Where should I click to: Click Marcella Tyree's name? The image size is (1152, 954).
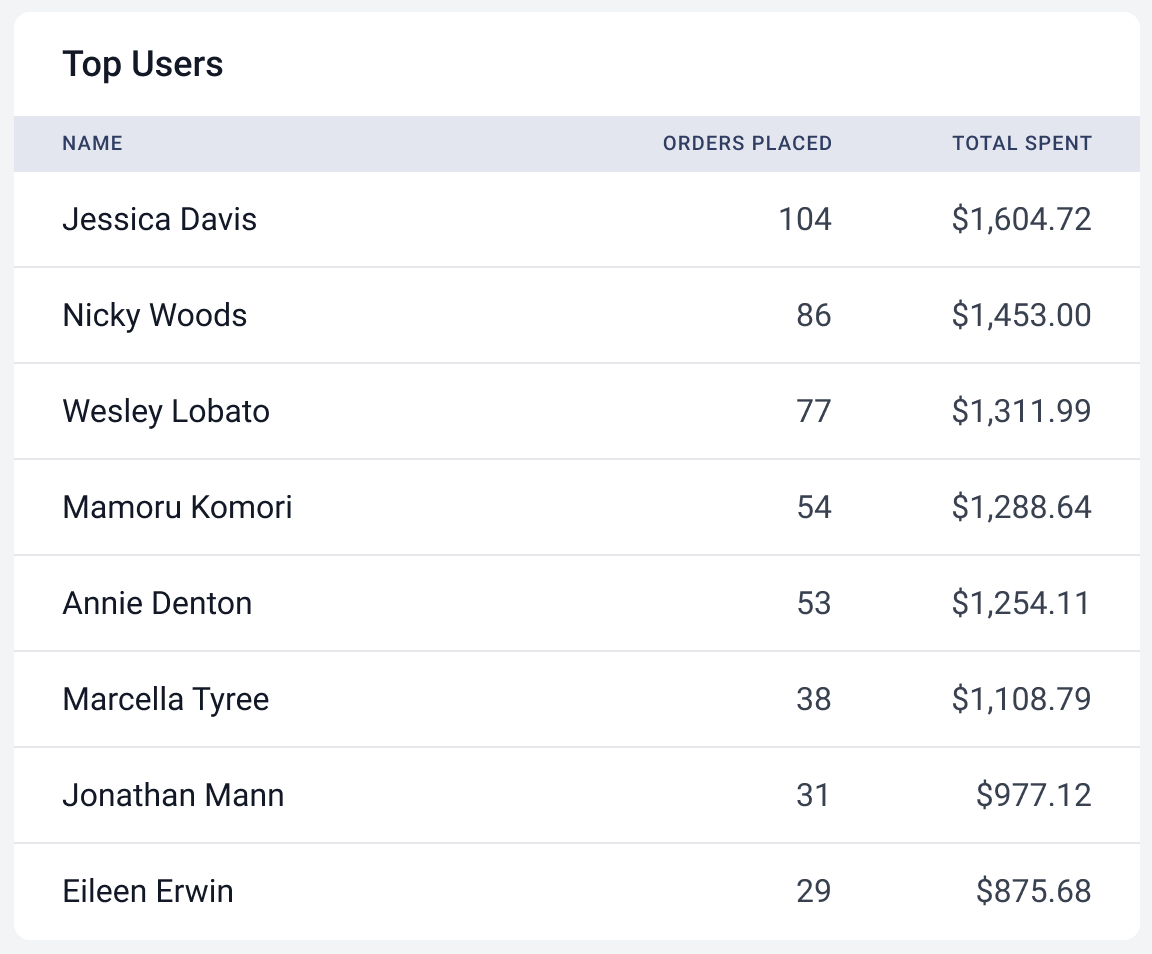(x=166, y=699)
